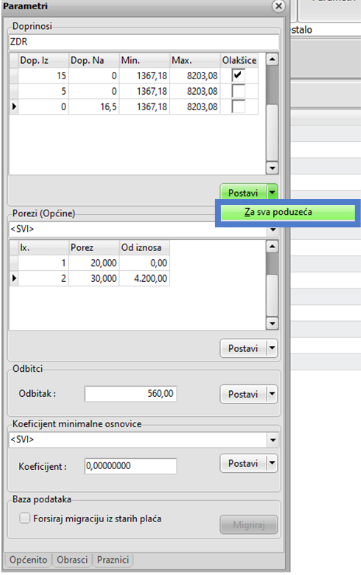Image resolution: width=361 pixels, height=575 pixels.
Task: Select Dop. Na cell with value 16,5
Action: coord(94,106)
